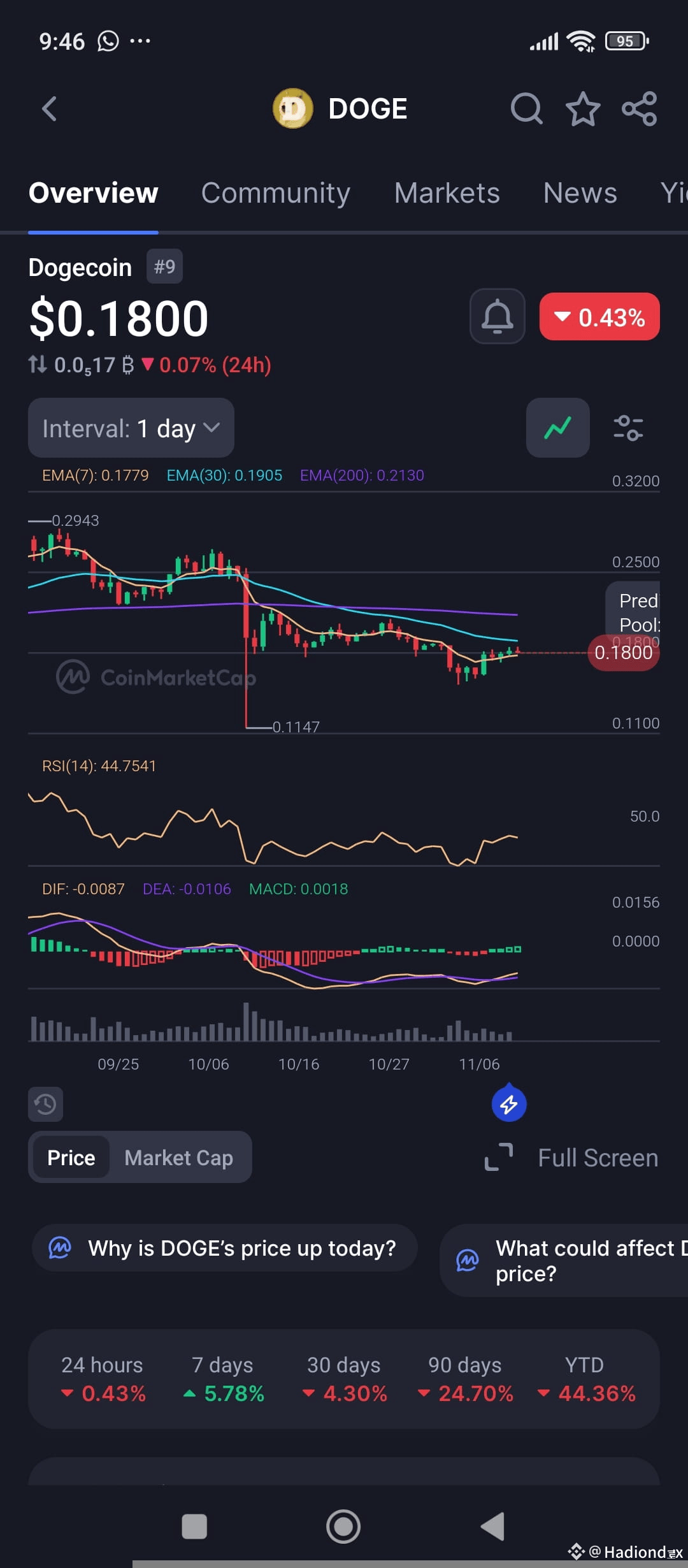Tap the $0.1800 price headline
This screenshot has width=688, height=1568.
tap(119, 318)
